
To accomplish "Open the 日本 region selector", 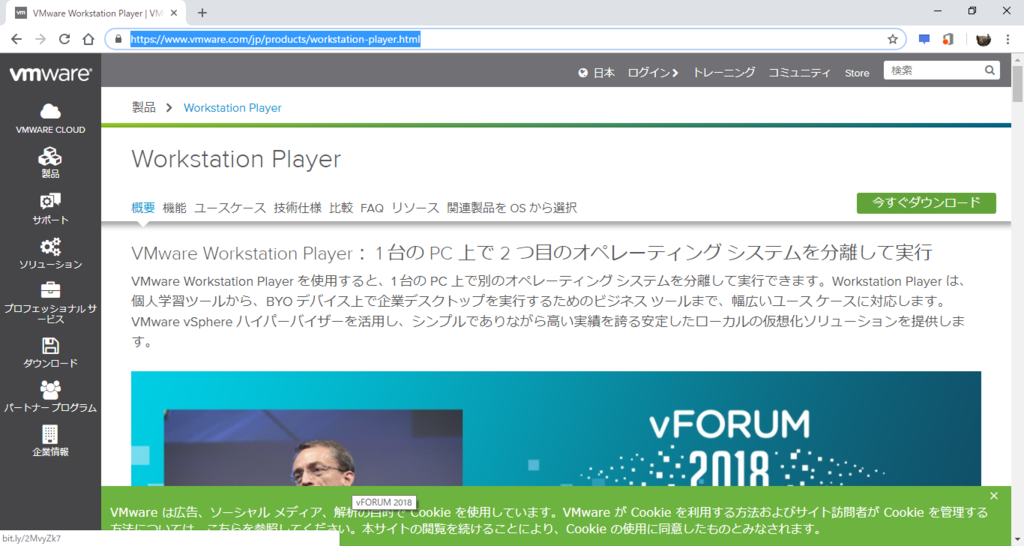I will (596, 72).
